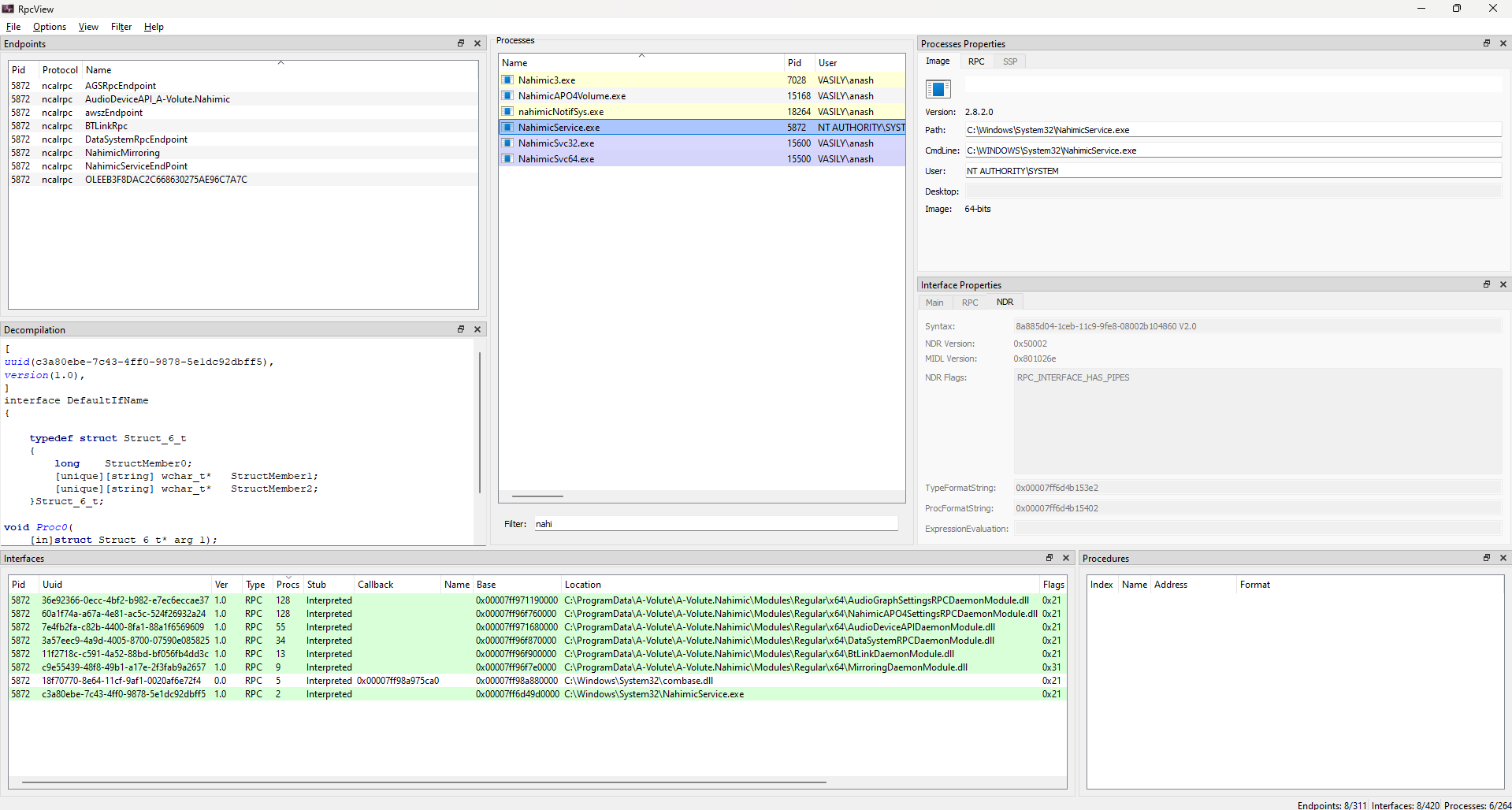Open the Options menu
1512x810 pixels.
[50, 27]
